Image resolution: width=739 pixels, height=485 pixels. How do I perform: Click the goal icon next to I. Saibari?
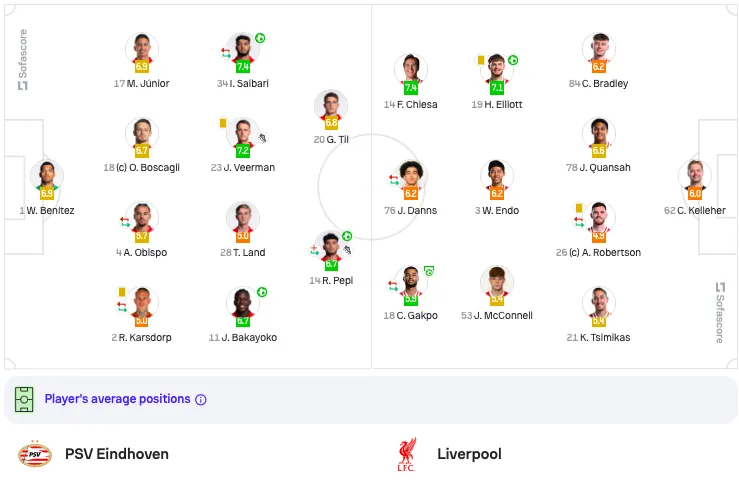click(x=260, y=38)
